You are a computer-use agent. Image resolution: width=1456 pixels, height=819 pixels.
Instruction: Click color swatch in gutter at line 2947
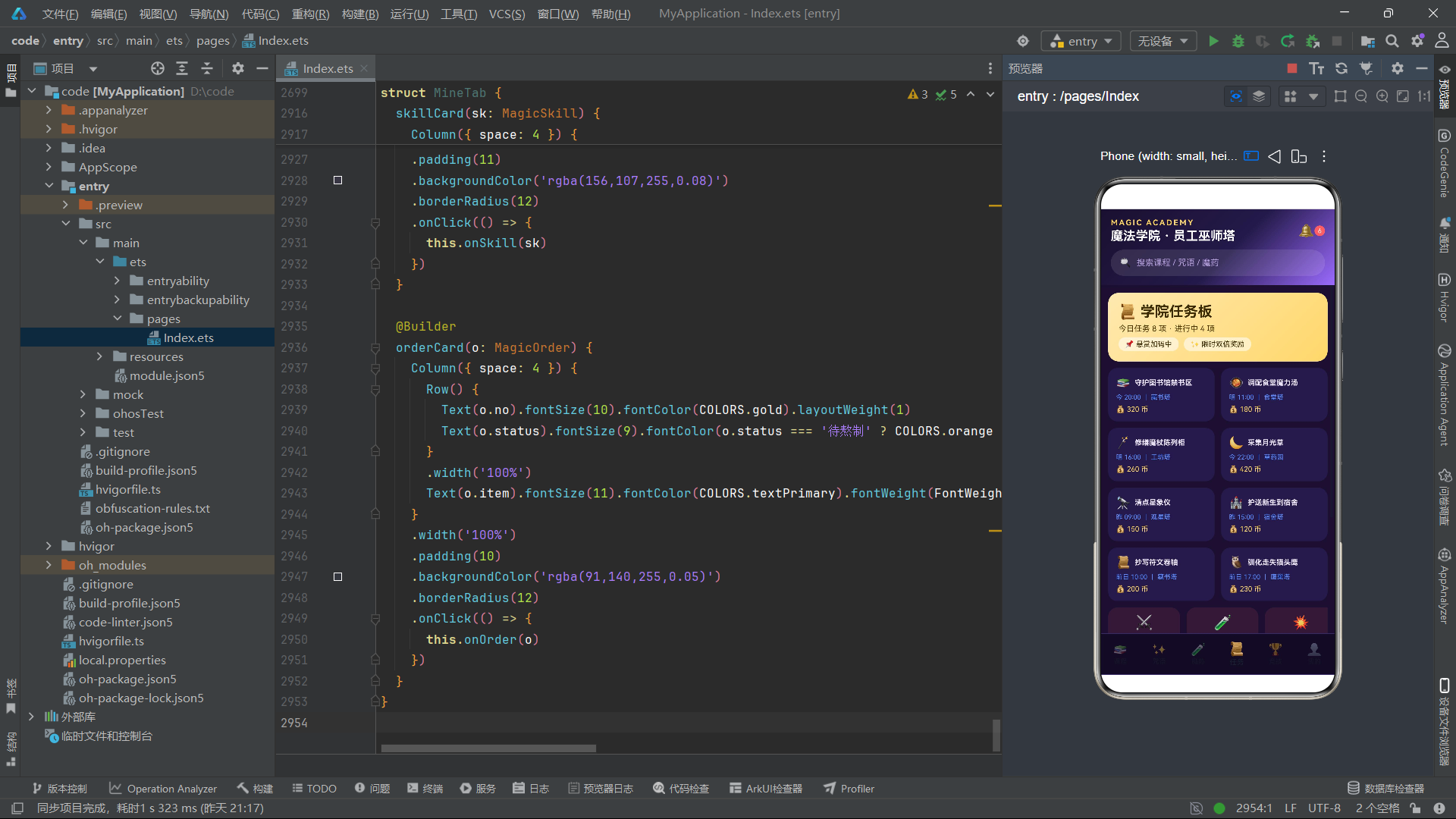click(x=338, y=577)
